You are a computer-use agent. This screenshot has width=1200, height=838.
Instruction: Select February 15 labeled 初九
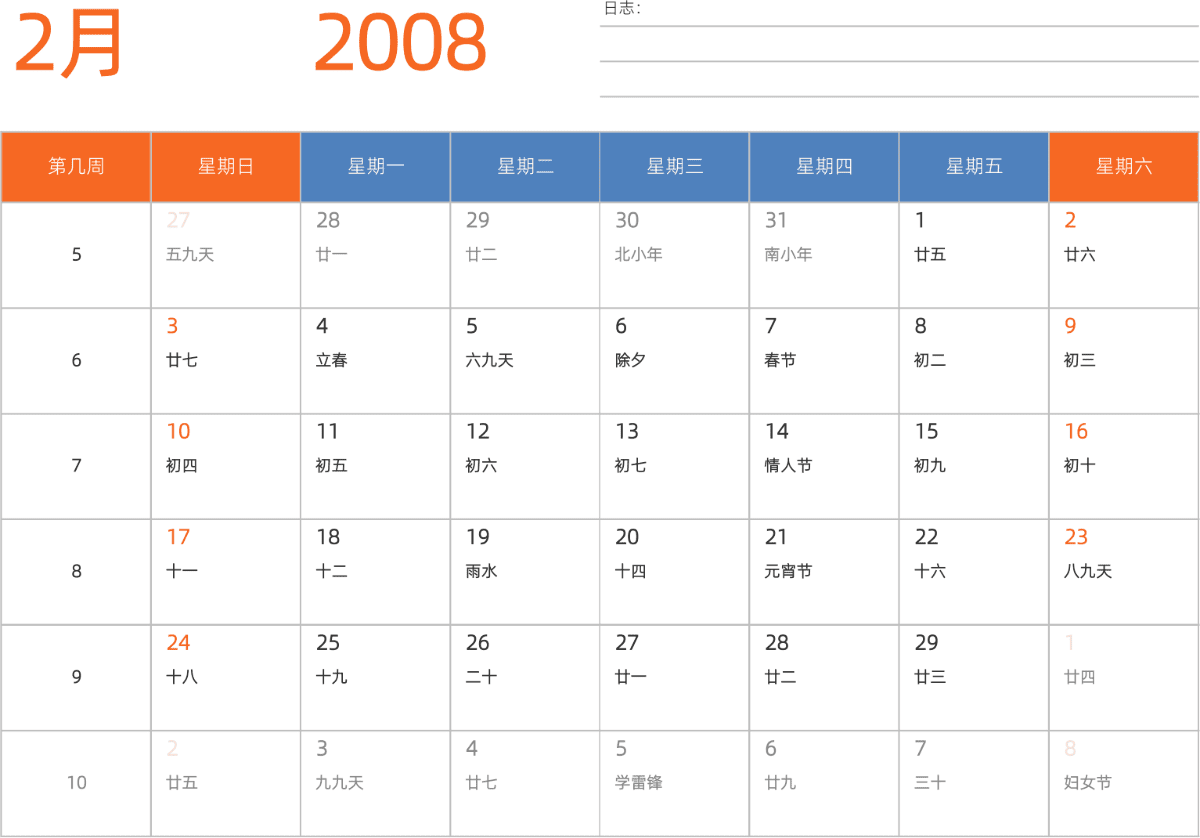click(974, 466)
